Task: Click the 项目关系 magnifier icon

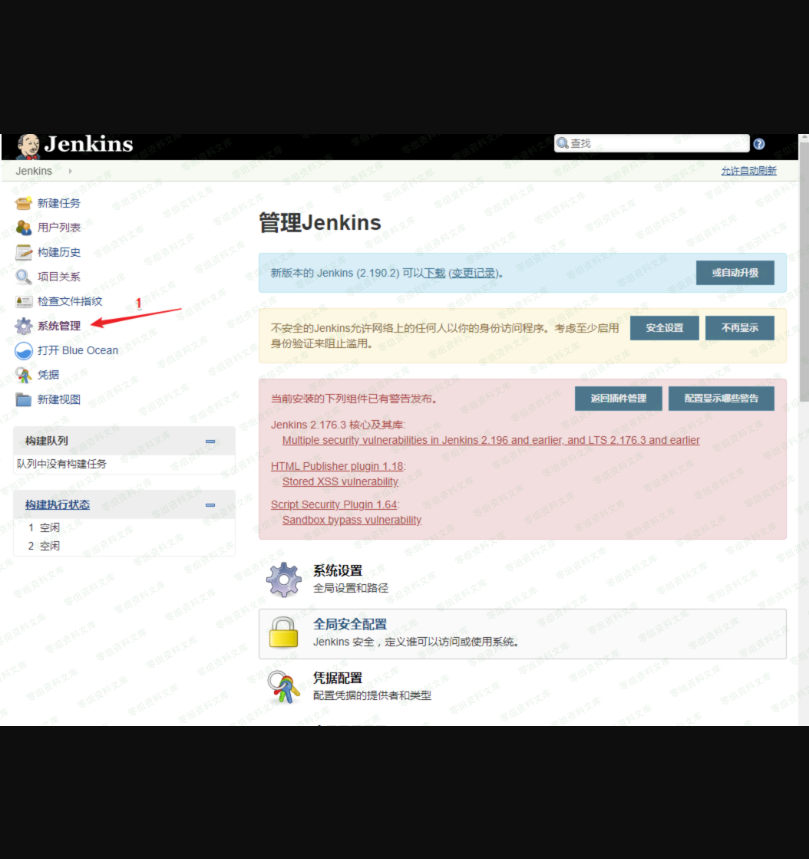Action: 23,277
